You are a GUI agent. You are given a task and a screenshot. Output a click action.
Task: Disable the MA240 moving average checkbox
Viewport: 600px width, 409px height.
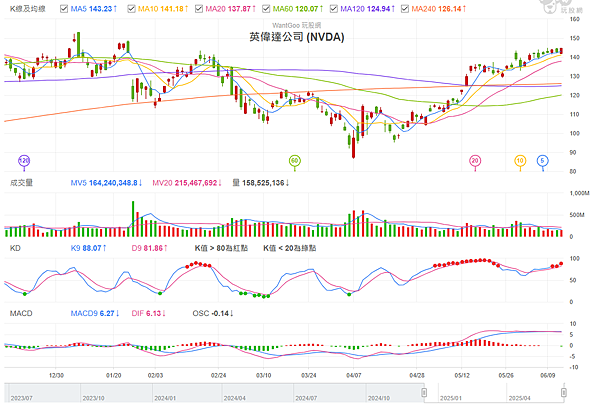(x=405, y=8)
